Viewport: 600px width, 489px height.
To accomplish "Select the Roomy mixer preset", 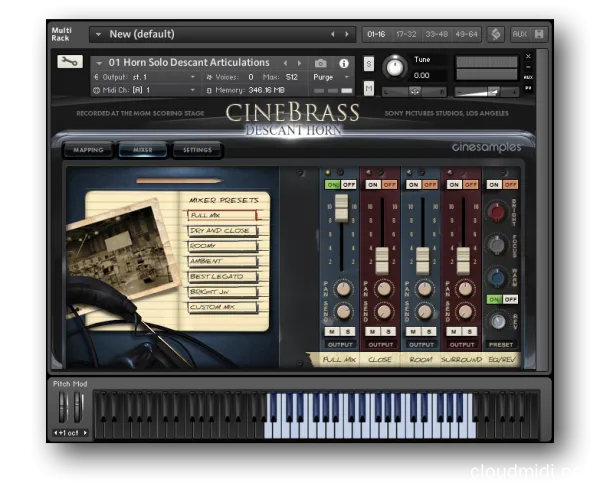I will tap(222, 246).
